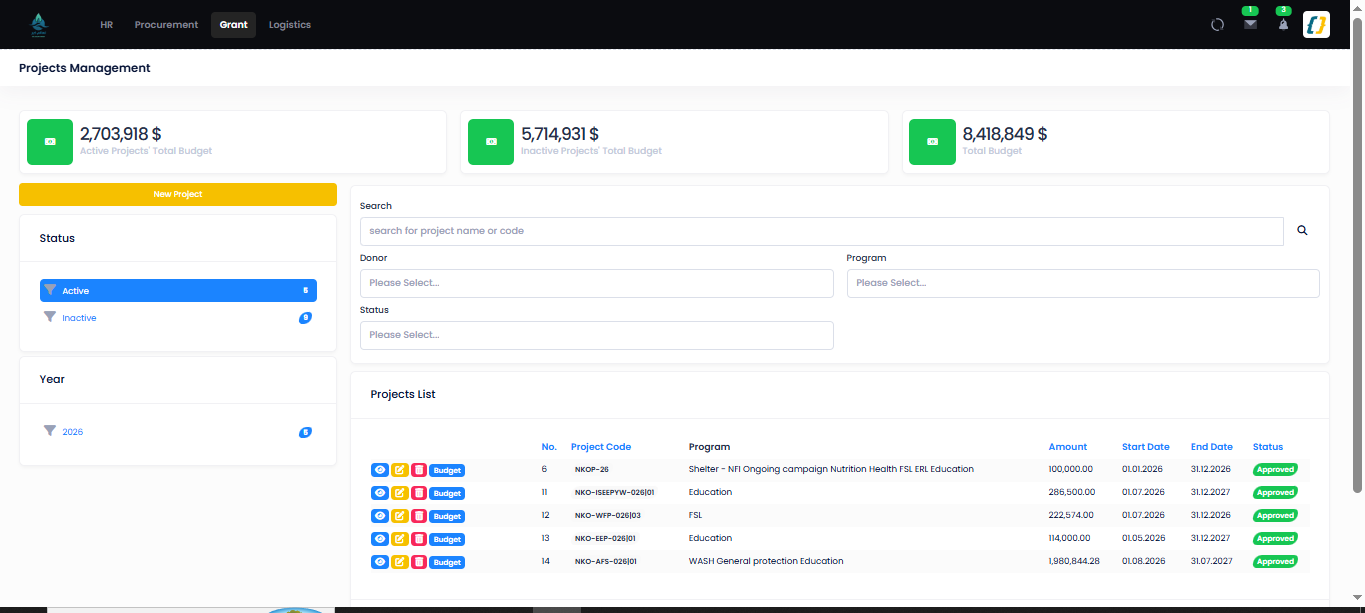Open the Grant menu

pyautogui.click(x=233, y=25)
